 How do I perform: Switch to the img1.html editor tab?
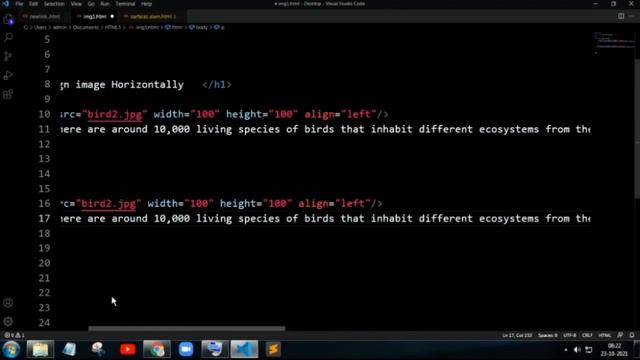(95, 16)
